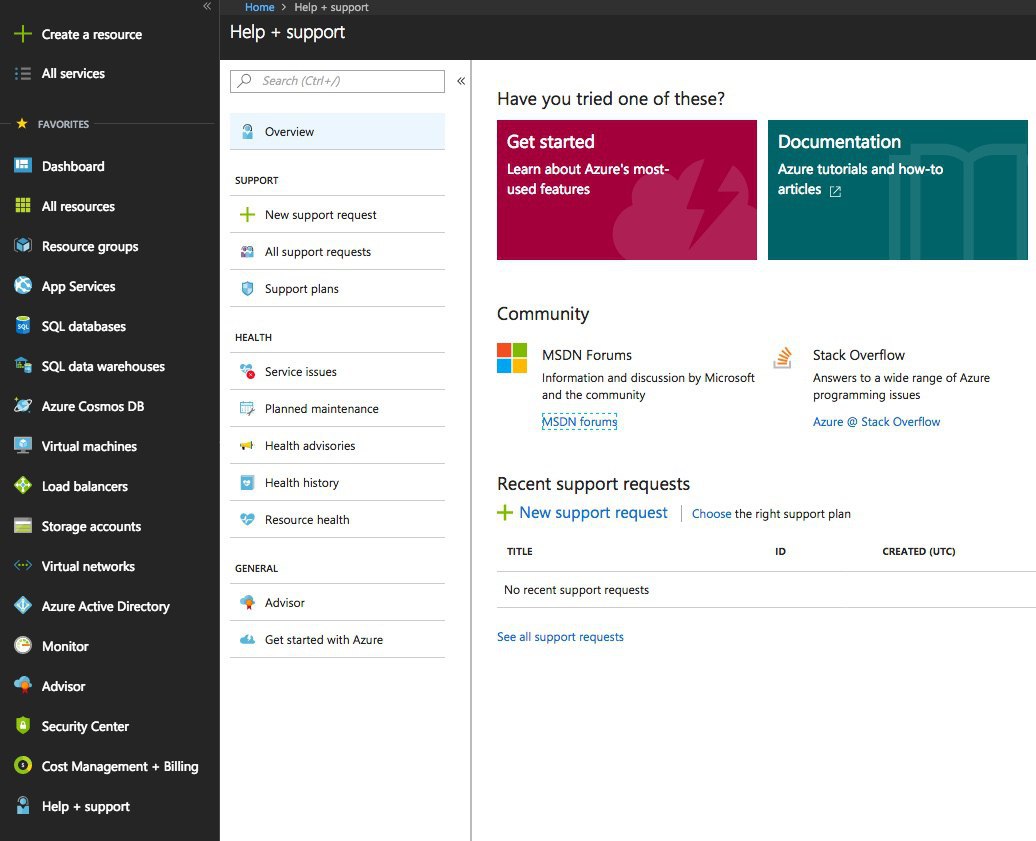This screenshot has height=841, width=1036.
Task: Click the Advisor icon in left sidebar
Action: click(x=22, y=686)
